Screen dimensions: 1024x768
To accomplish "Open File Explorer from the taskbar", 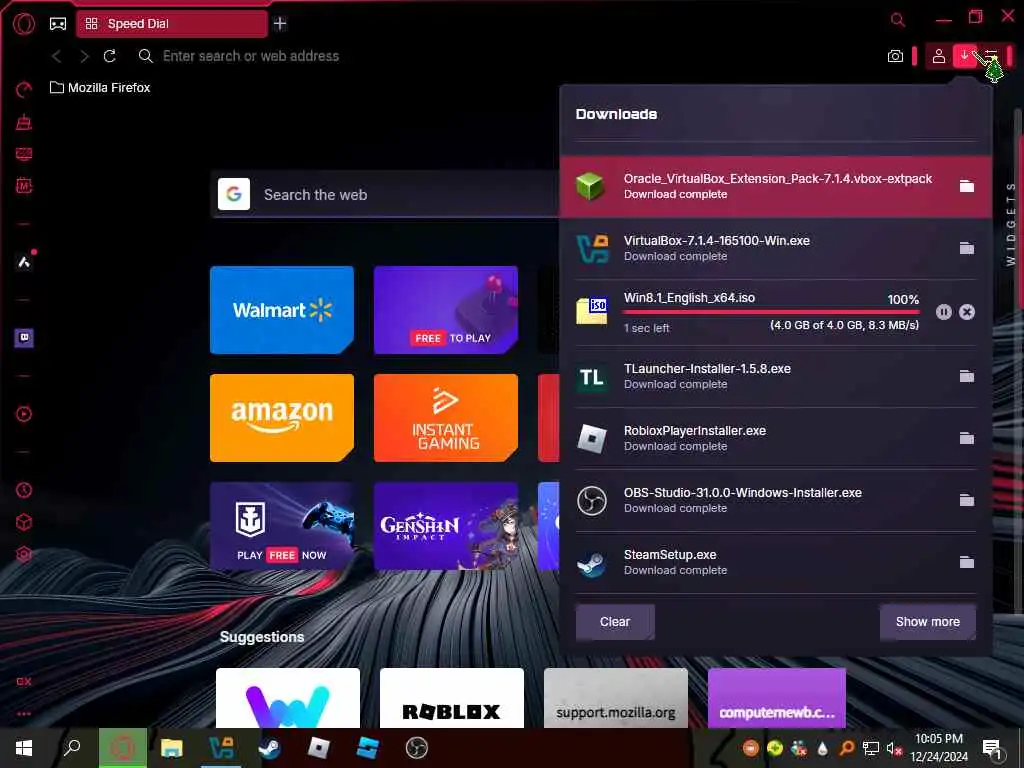I will tap(172, 748).
